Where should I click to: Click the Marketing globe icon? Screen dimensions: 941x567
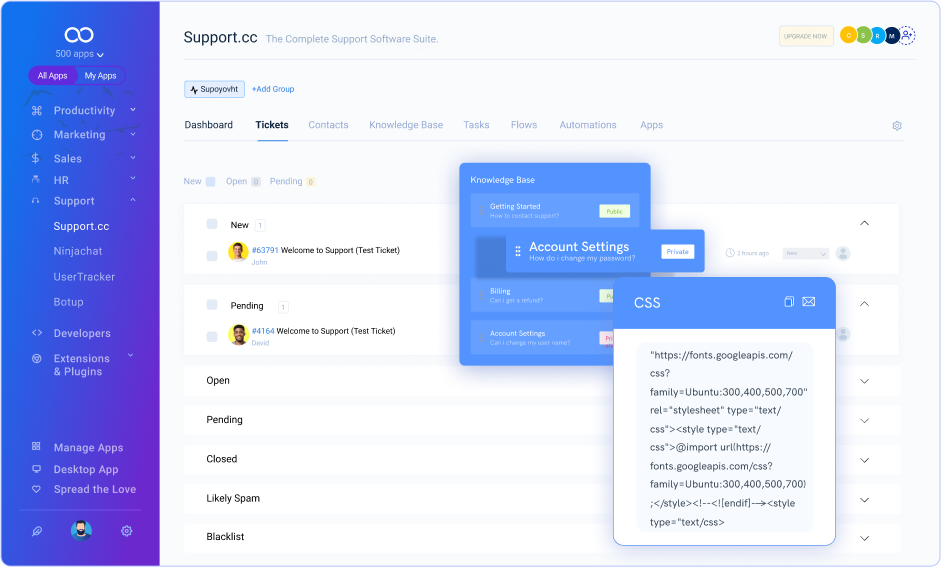37,134
